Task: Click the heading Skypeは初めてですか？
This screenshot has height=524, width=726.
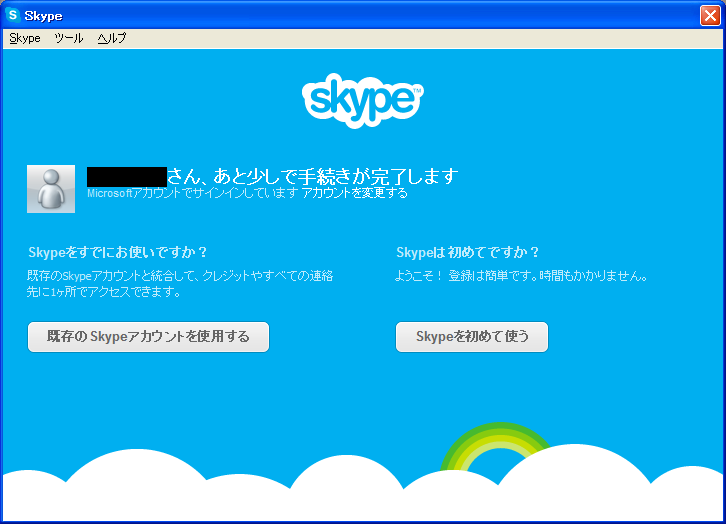Action: tap(468, 252)
